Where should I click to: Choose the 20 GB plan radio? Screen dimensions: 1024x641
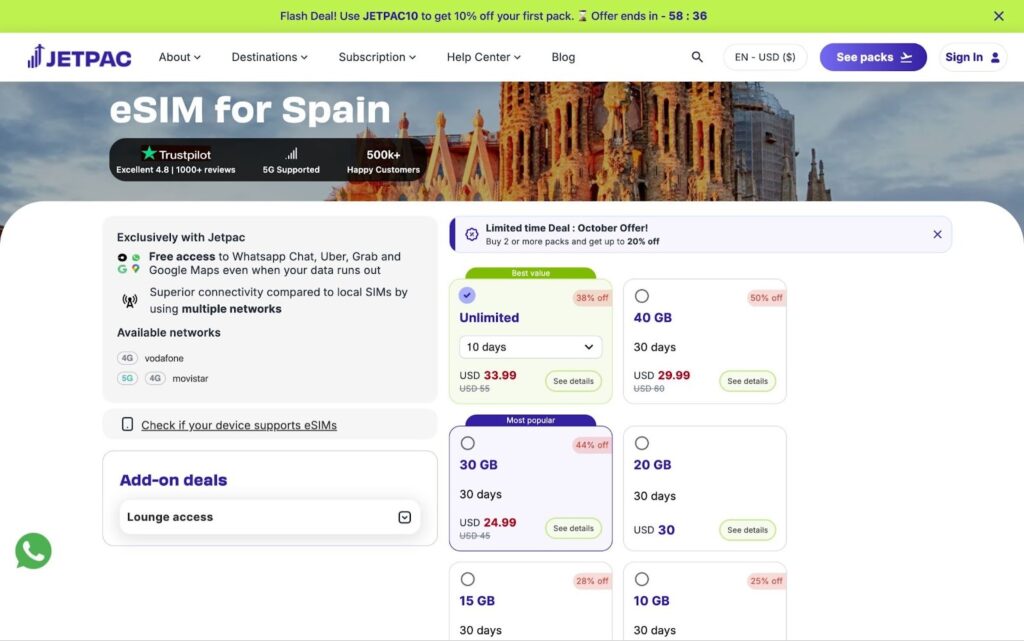[642, 443]
